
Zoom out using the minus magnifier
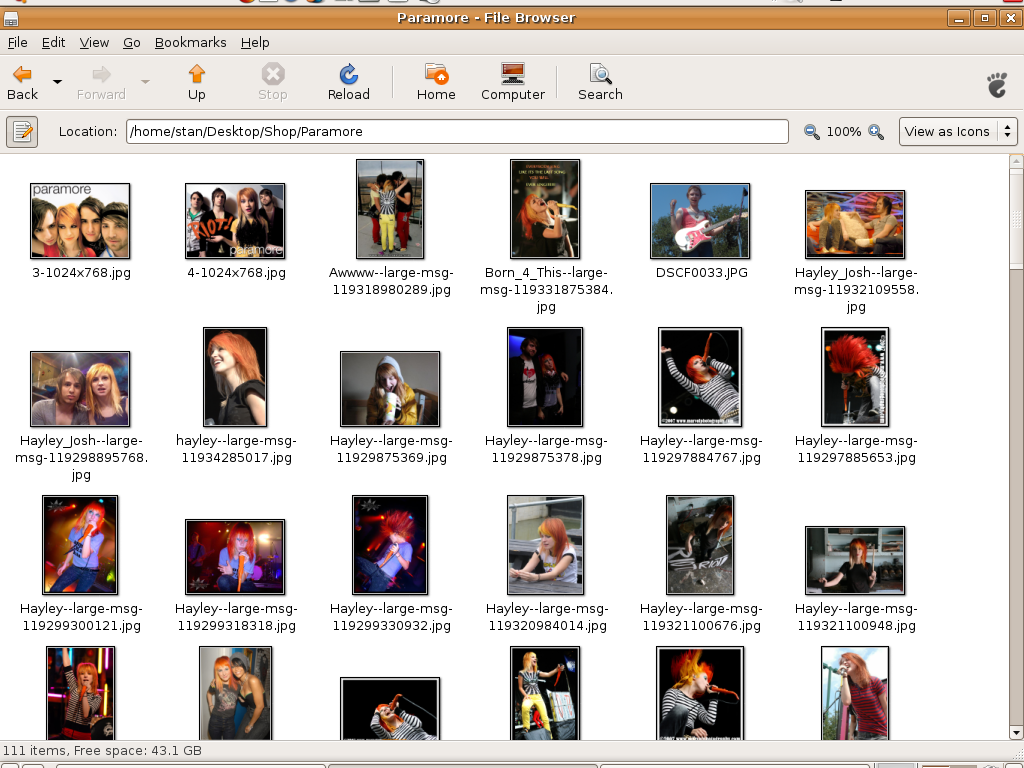pos(812,132)
